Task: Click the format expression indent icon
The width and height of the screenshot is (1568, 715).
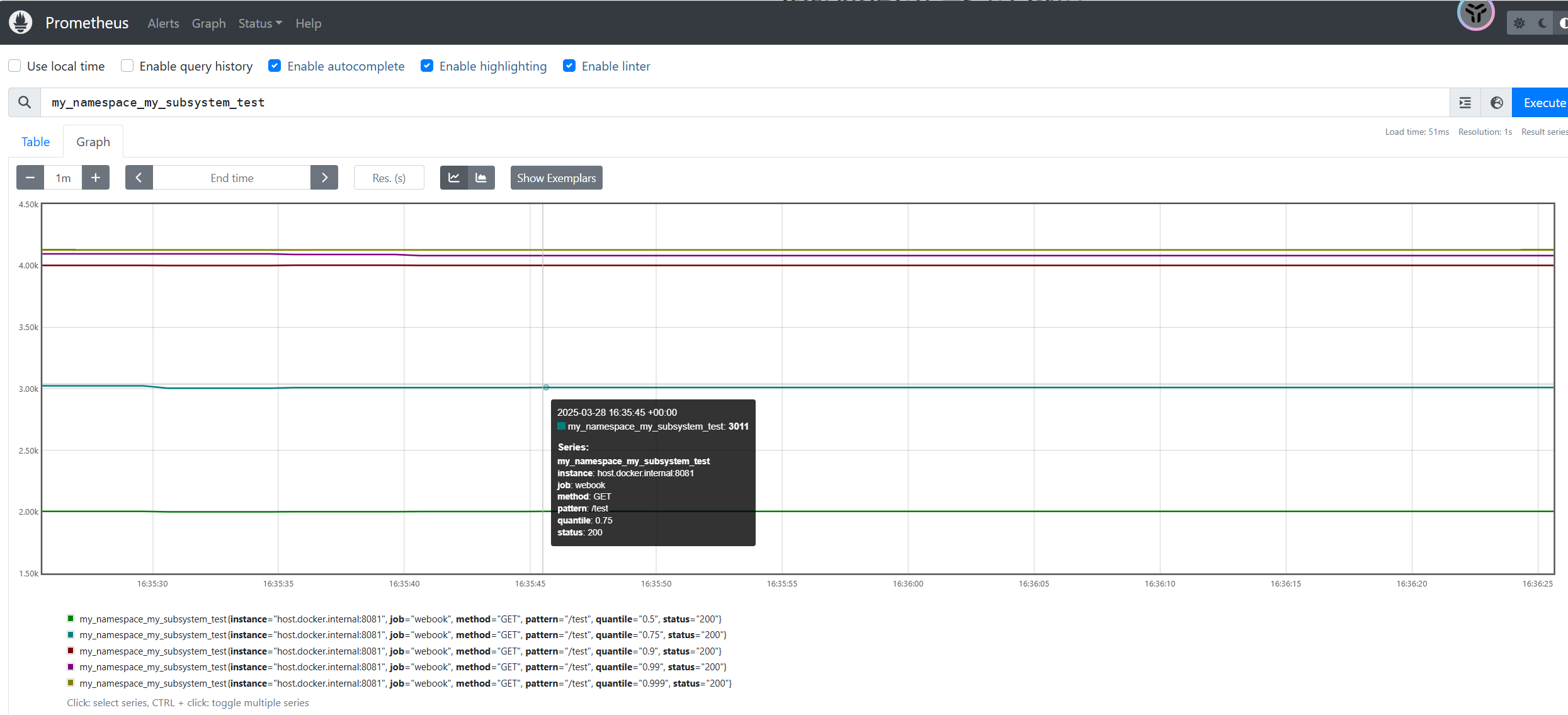Action: (1465, 103)
